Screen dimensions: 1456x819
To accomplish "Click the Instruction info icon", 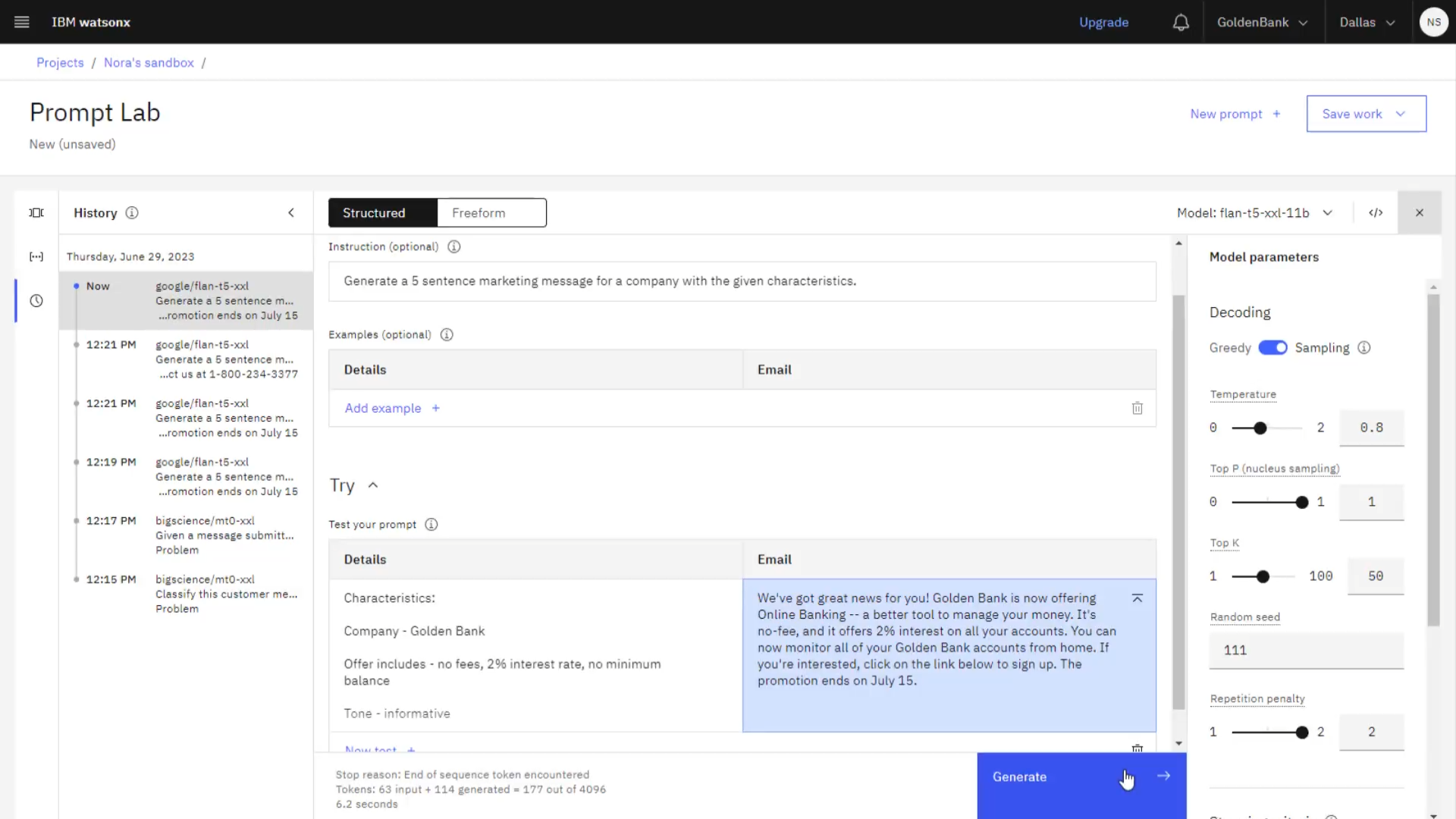I will pos(454,246).
